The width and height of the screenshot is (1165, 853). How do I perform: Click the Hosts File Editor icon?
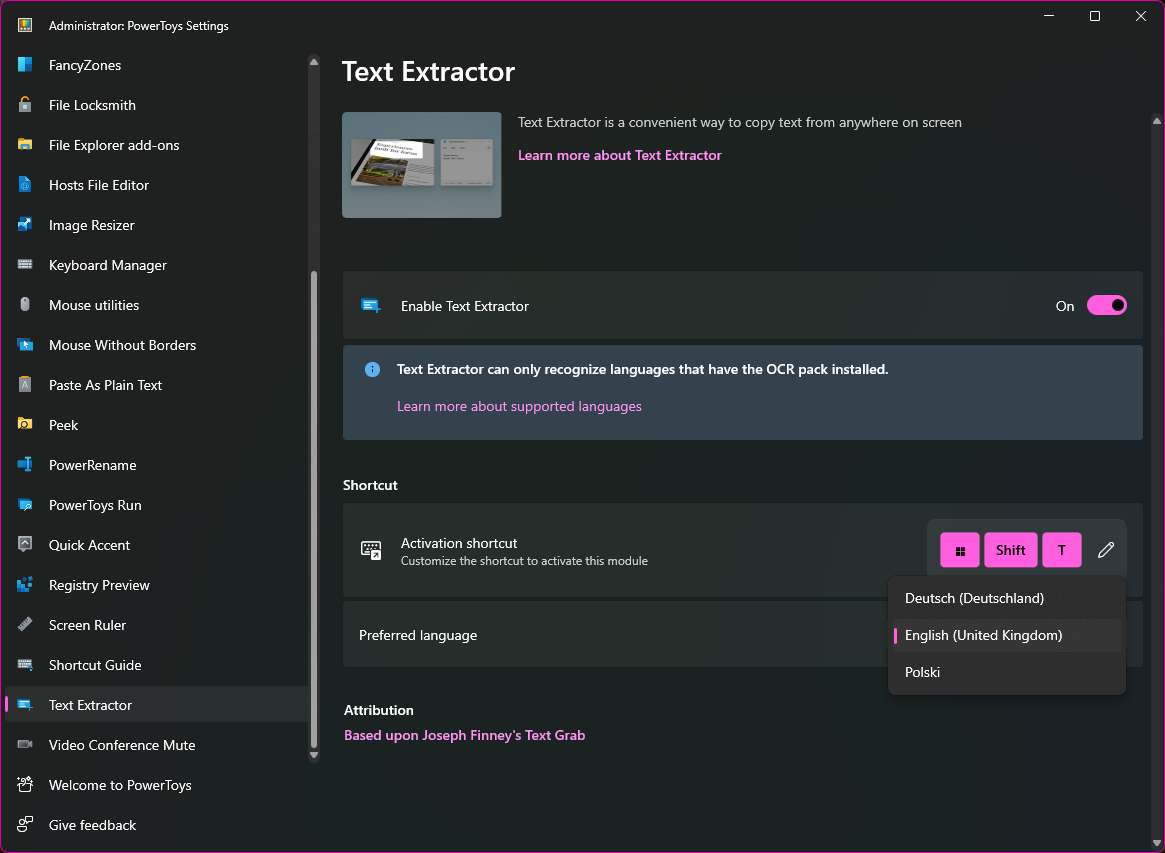(x=25, y=185)
